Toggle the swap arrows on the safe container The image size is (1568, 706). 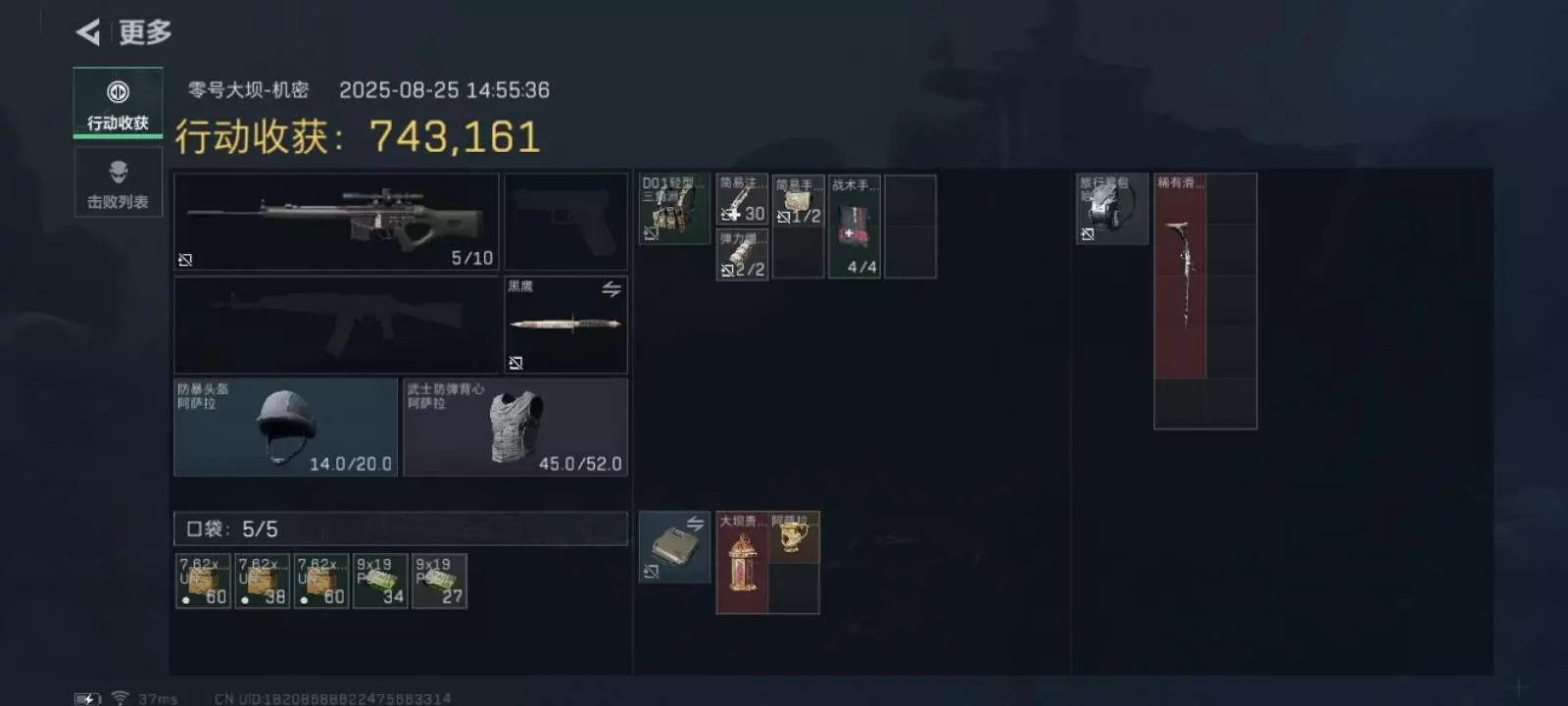tap(695, 524)
